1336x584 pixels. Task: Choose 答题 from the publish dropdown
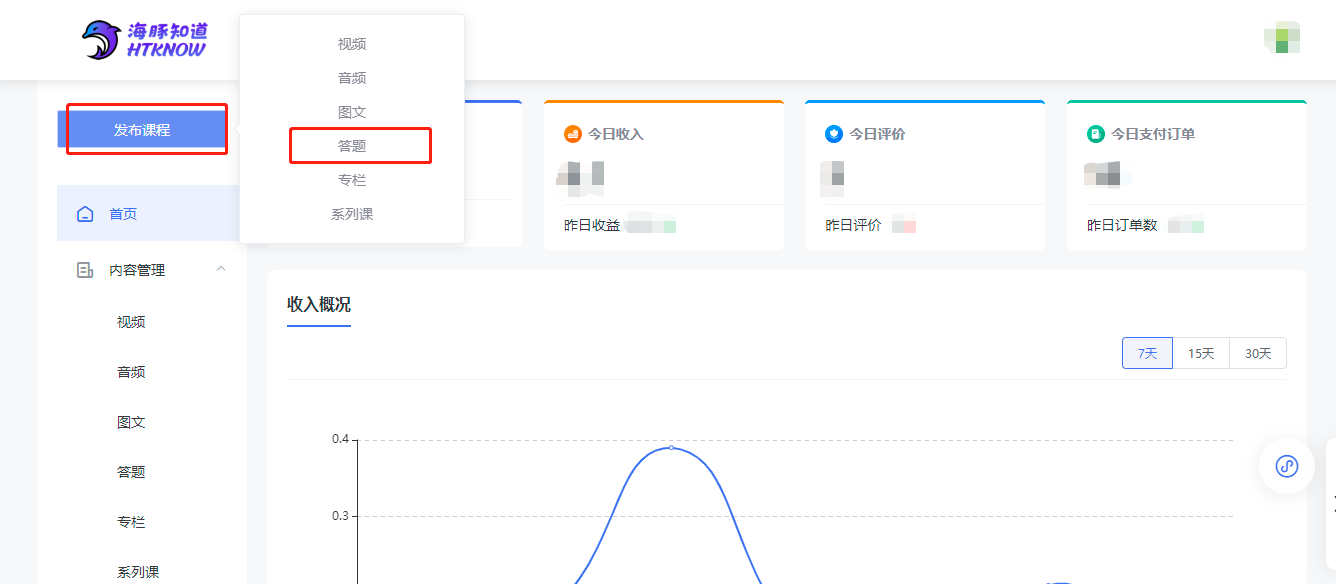[352, 146]
